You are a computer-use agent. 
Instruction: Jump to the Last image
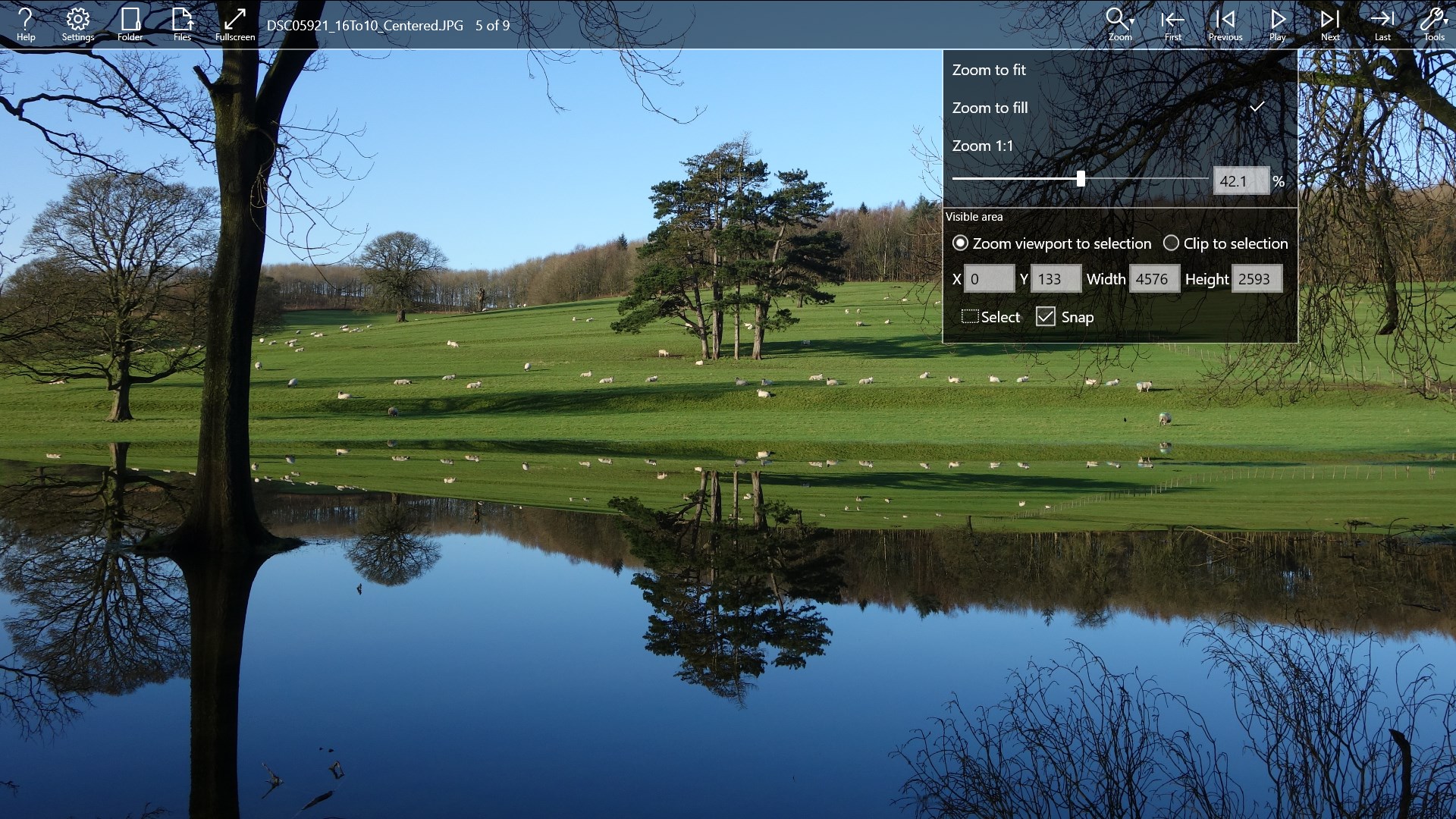[x=1382, y=24]
